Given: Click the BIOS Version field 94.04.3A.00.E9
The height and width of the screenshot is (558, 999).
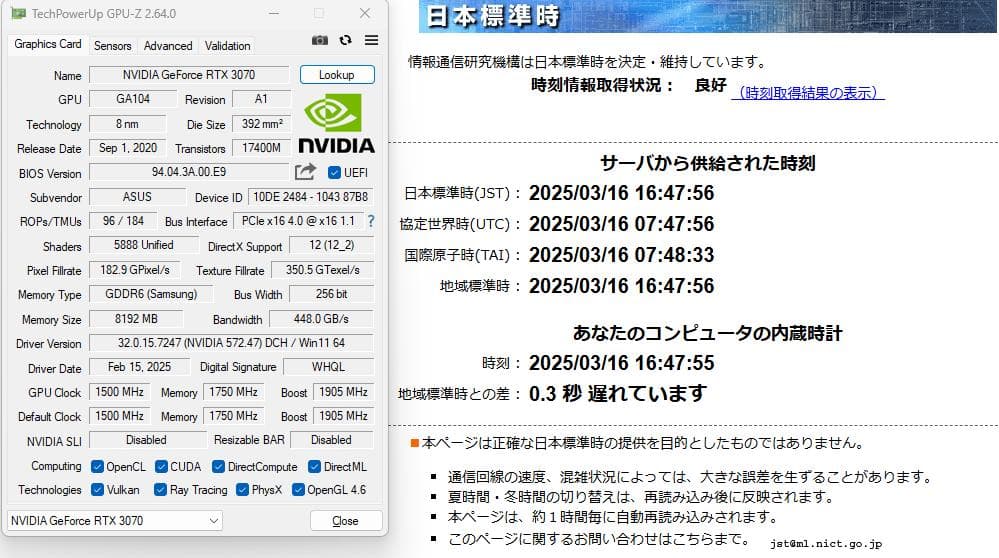Looking at the screenshot, I should 189,172.
